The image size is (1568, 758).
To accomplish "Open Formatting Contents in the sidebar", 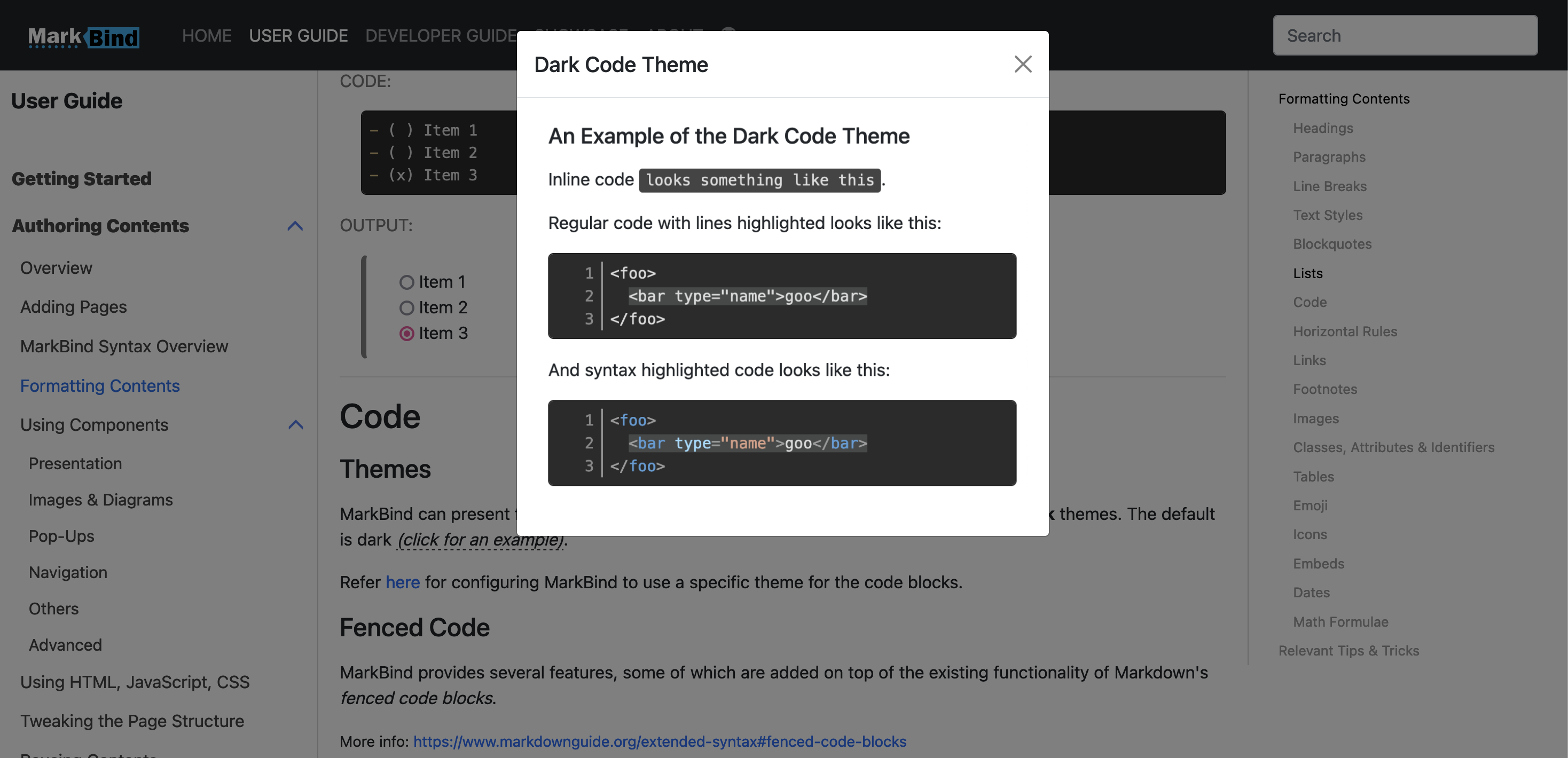I will (x=100, y=386).
